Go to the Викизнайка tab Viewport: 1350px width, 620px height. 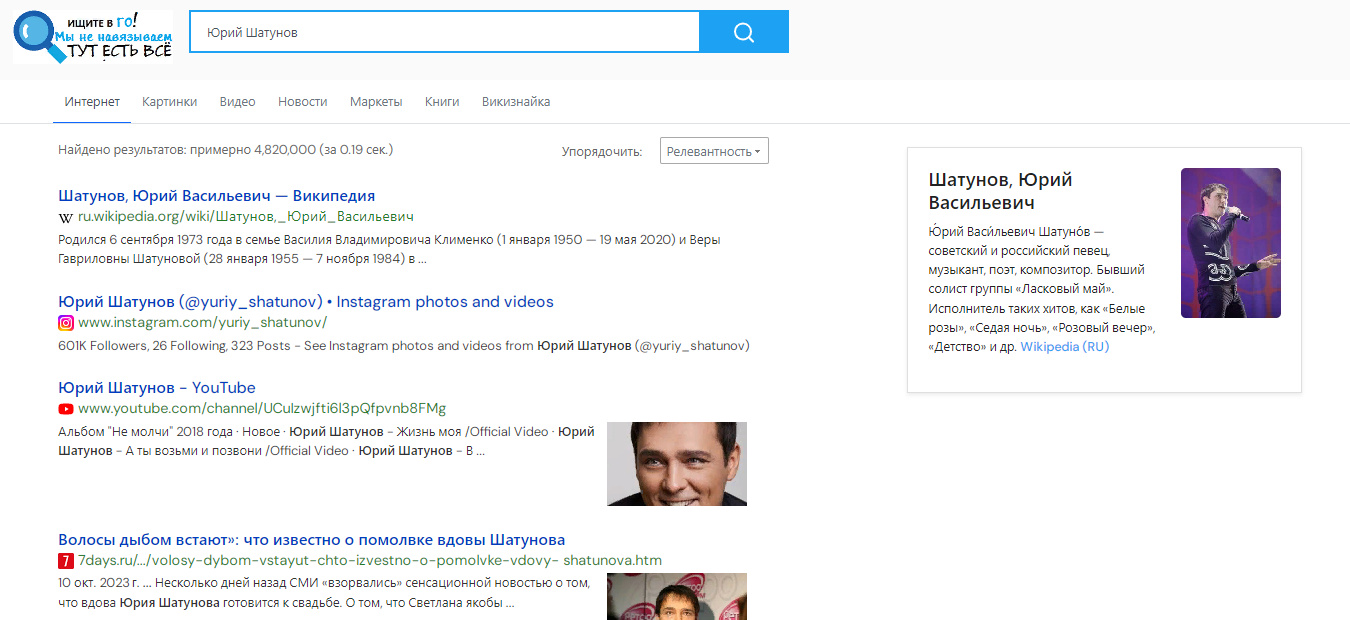516,102
